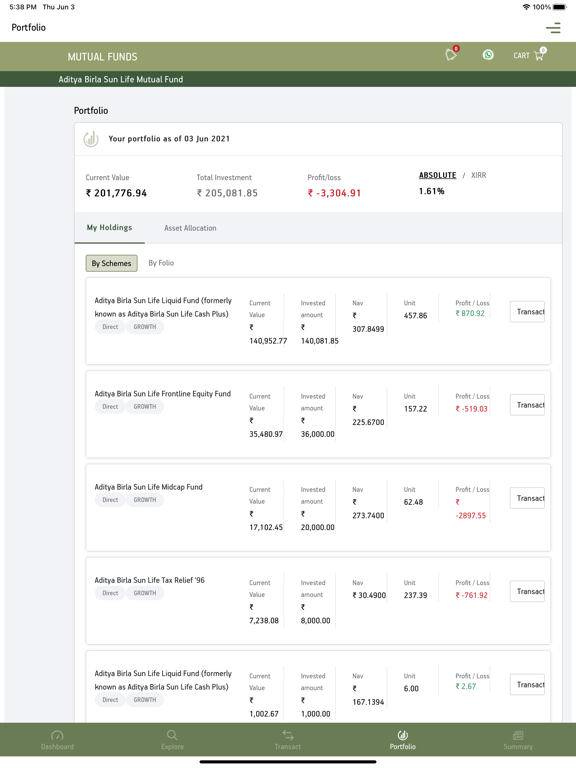Choose XIRR returns mode
Image resolution: width=576 pixels, height=768 pixels.
[x=479, y=175]
